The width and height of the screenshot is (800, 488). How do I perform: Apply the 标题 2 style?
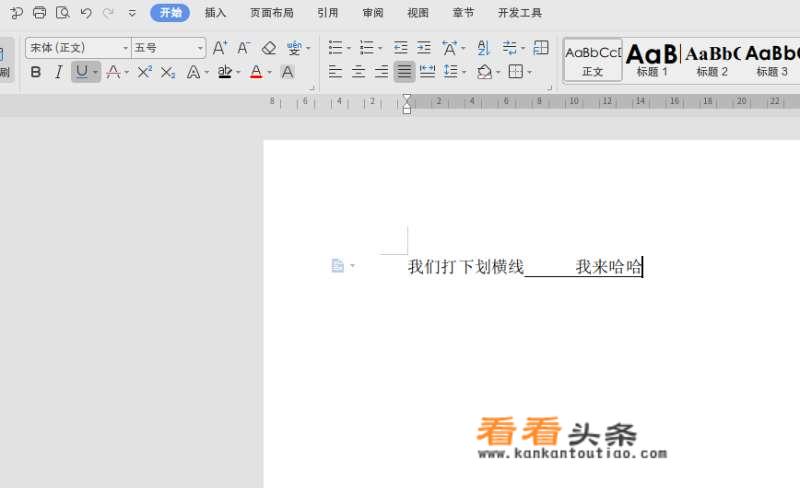pyautogui.click(x=712, y=60)
